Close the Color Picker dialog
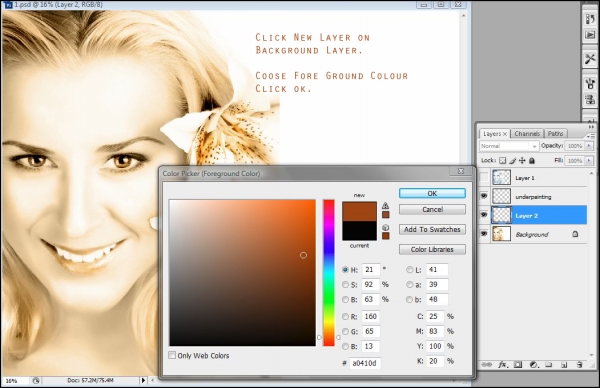The width and height of the screenshot is (600, 388). click(x=461, y=171)
